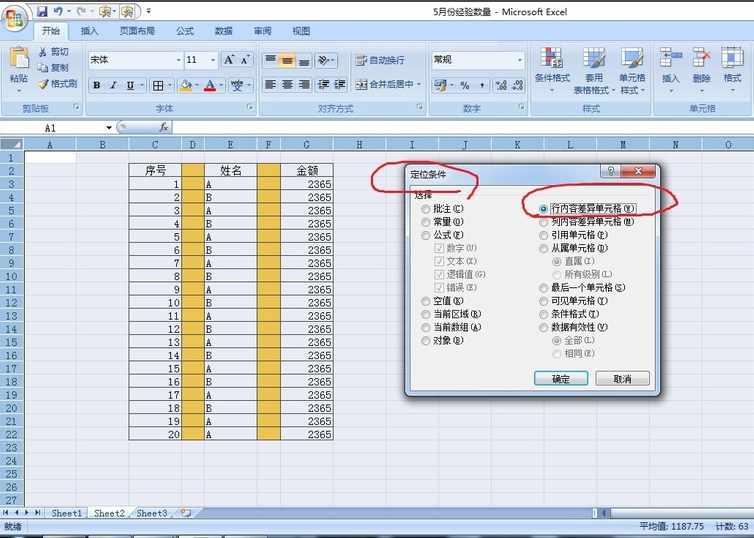The height and width of the screenshot is (538, 754).
Task: Open the fill color dropdown arrow
Action: click(197, 86)
